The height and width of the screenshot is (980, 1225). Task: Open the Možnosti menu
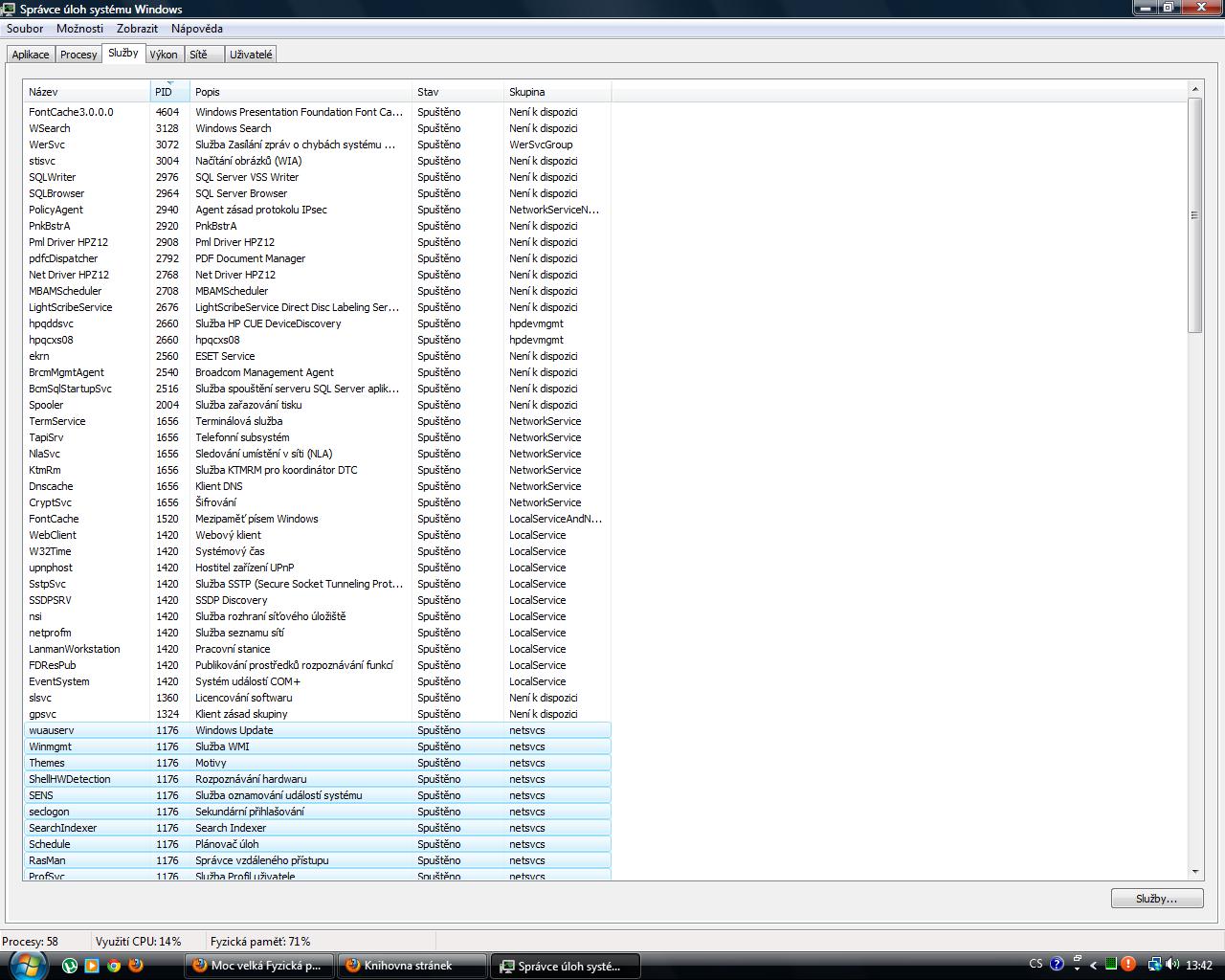(x=79, y=29)
